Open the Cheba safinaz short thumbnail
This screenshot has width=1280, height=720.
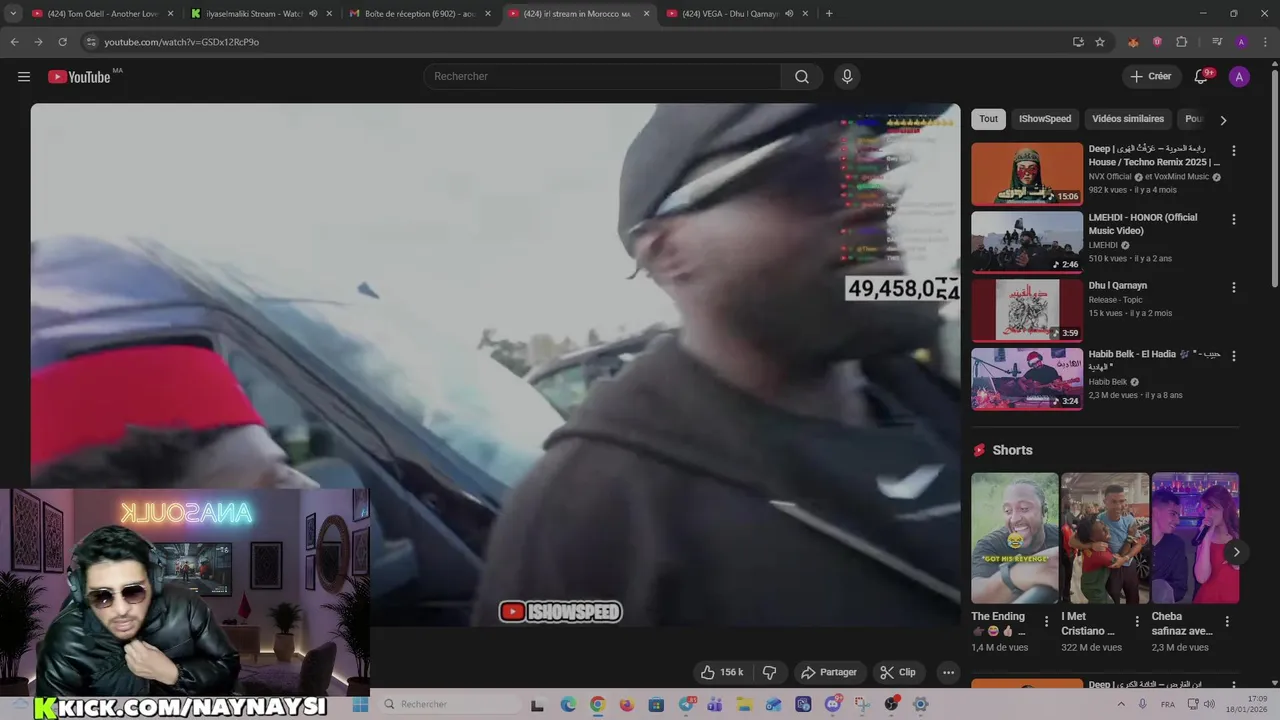[x=1195, y=538]
